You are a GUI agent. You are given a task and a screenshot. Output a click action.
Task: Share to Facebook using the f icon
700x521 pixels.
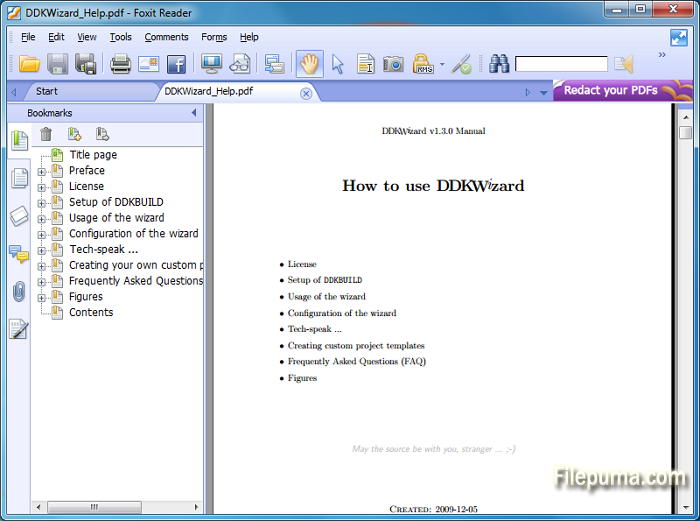click(x=176, y=64)
